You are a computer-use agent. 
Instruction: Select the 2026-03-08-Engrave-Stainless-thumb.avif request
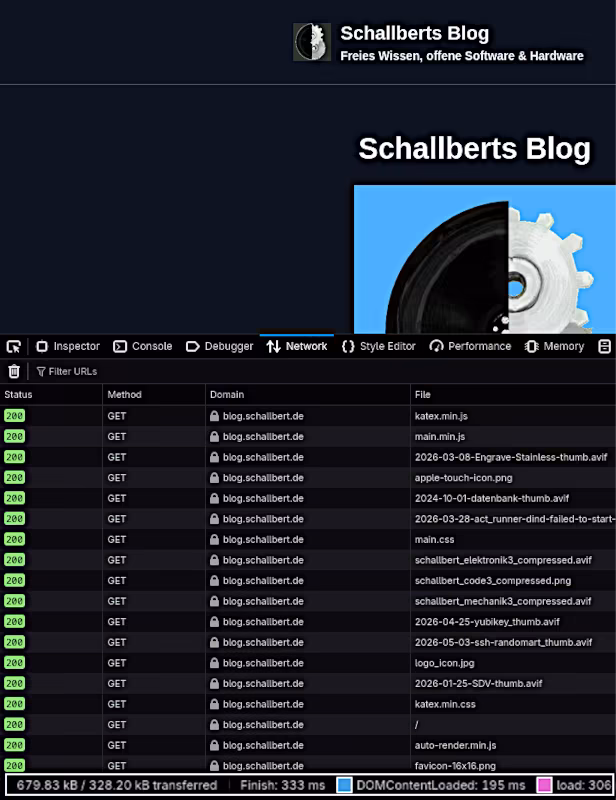click(x=308, y=457)
